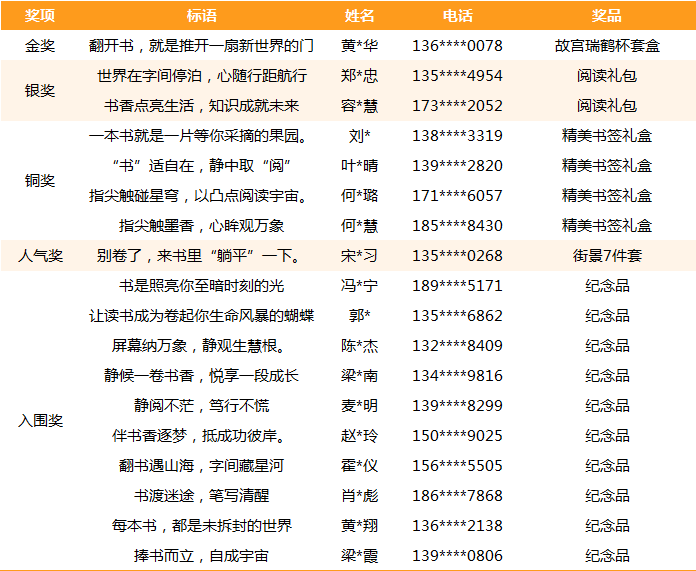Screen dimensions: 696x571
Task: Click 精美书签礼盒 in 刘*'s row
Action: click(x=607, y=135)
